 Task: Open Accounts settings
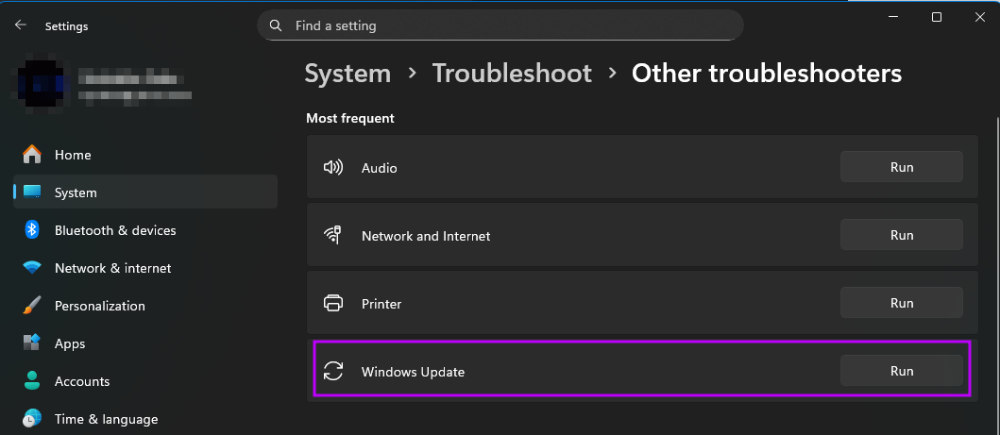coord(145,381)
